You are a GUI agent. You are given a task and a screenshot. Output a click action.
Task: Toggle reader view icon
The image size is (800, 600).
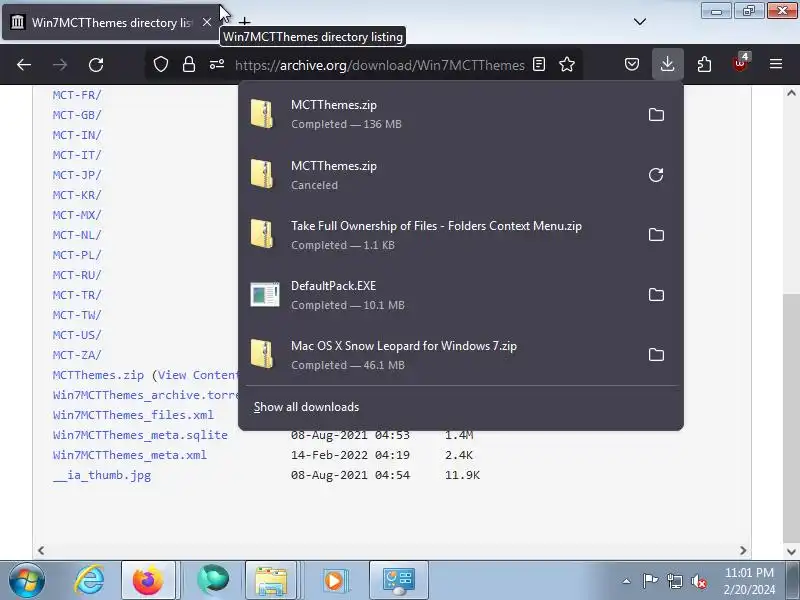[x=539, y=64]
